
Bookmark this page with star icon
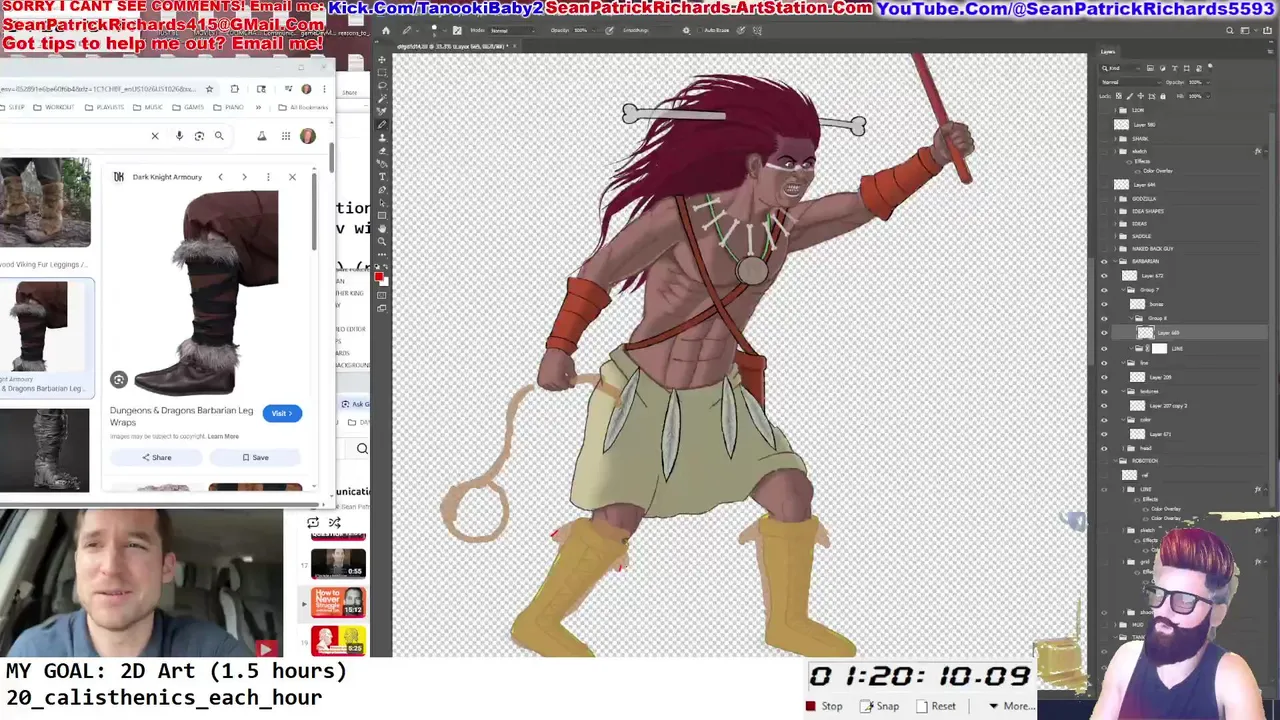[210, 89]
